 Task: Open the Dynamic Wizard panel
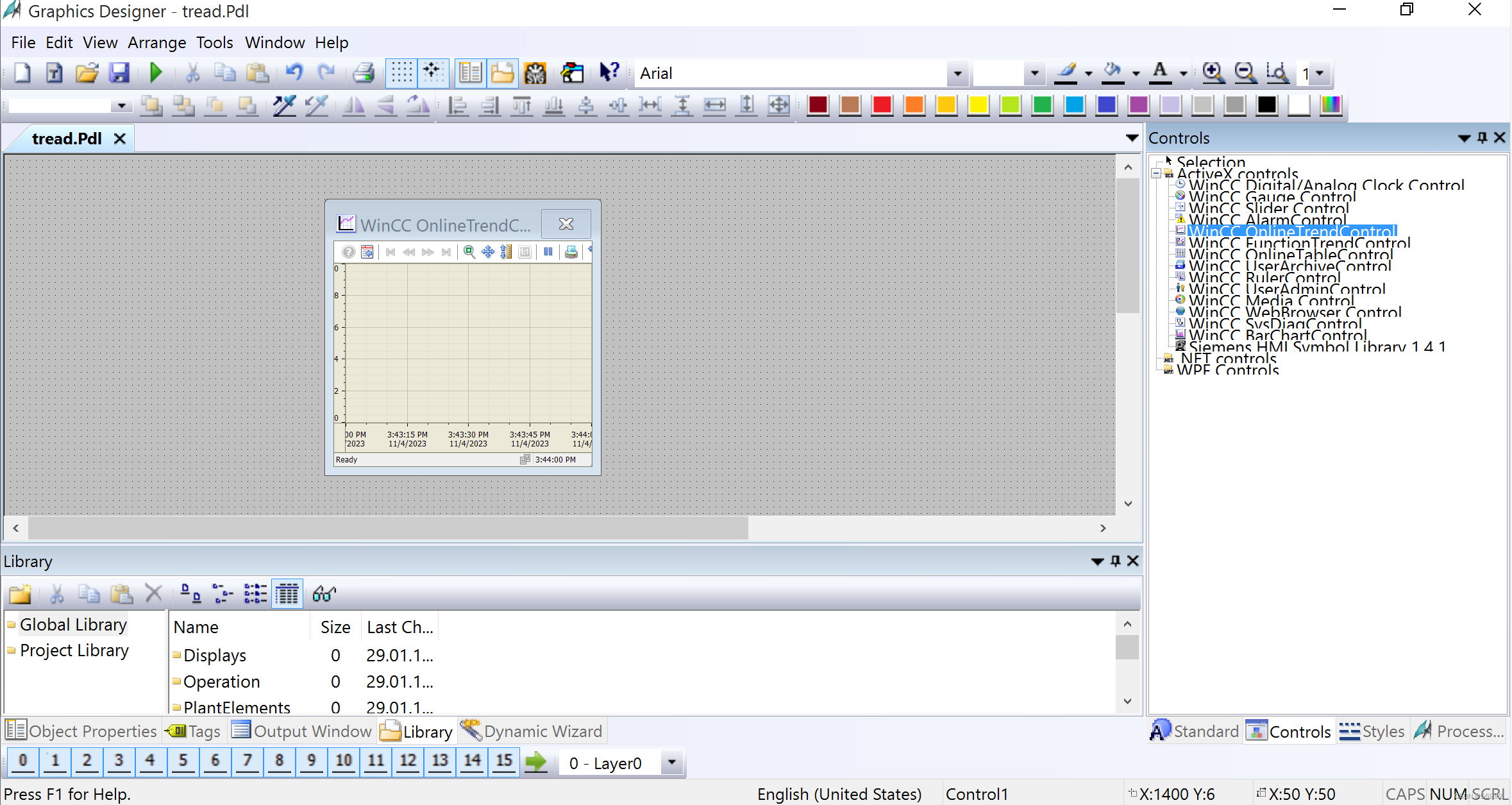pyautogui.click(x=532, y=731)
